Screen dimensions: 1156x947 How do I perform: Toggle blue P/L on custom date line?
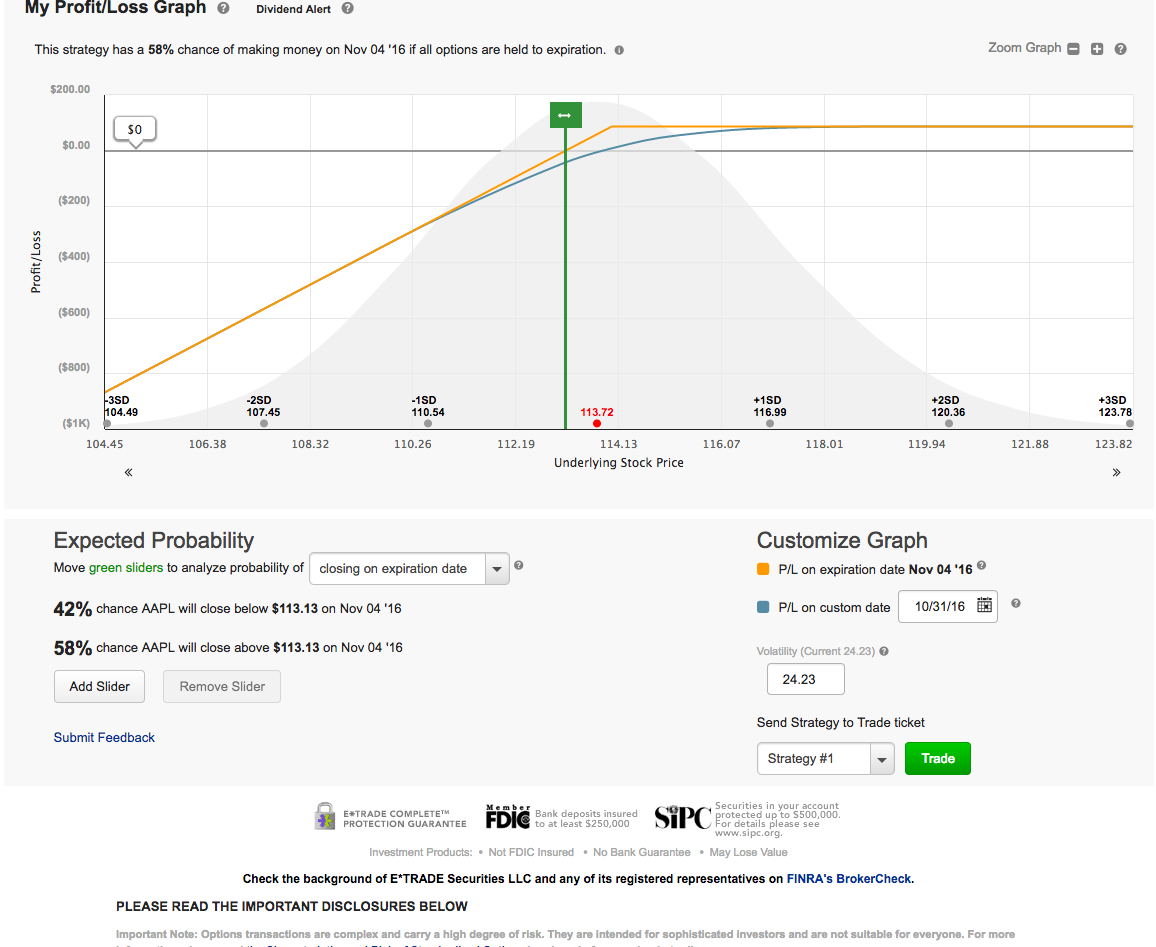(x=764, y=607)
